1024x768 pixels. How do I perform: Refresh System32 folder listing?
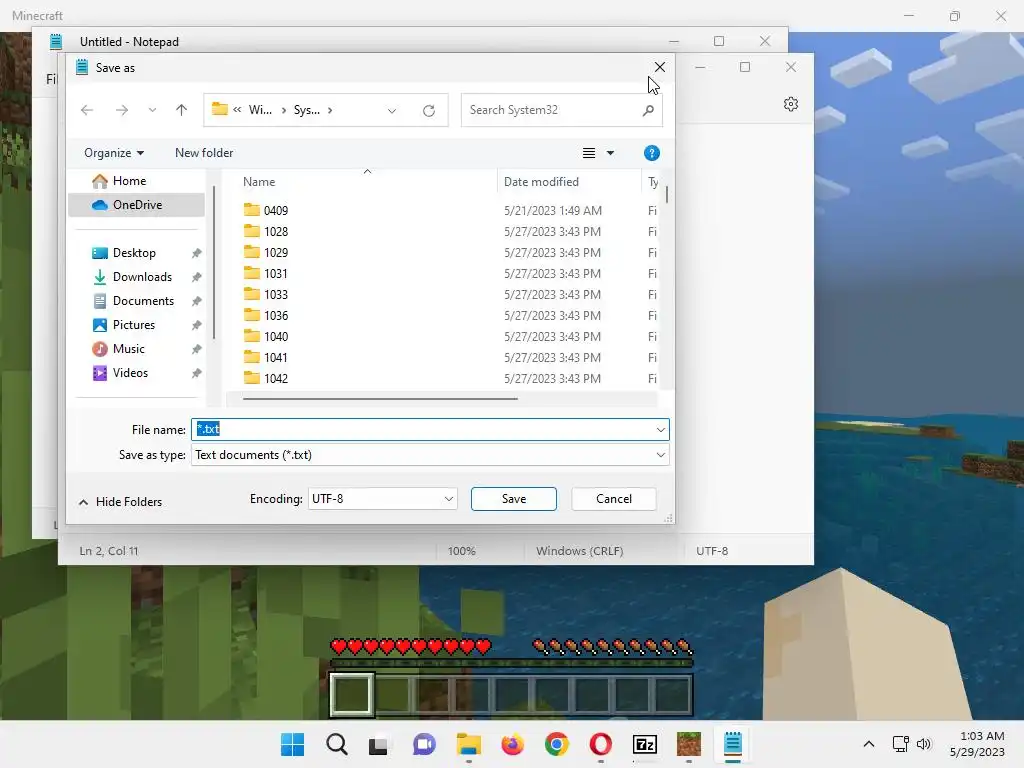428,110
